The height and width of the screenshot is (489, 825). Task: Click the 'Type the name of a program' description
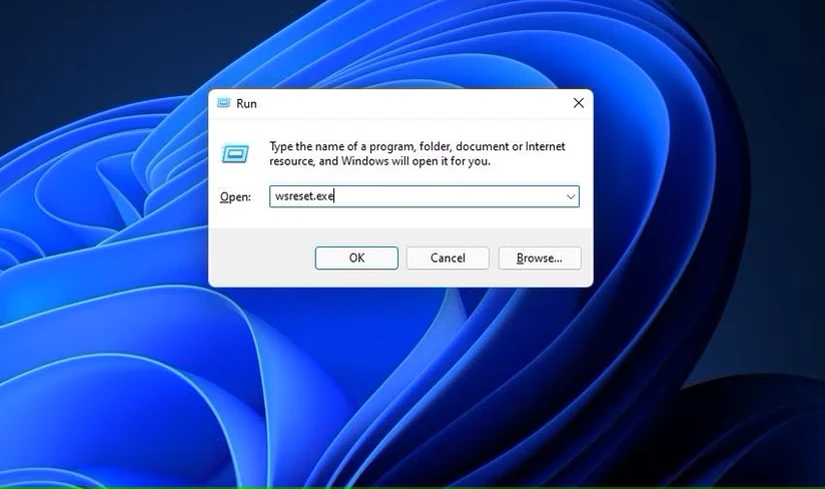pos(417,154)
